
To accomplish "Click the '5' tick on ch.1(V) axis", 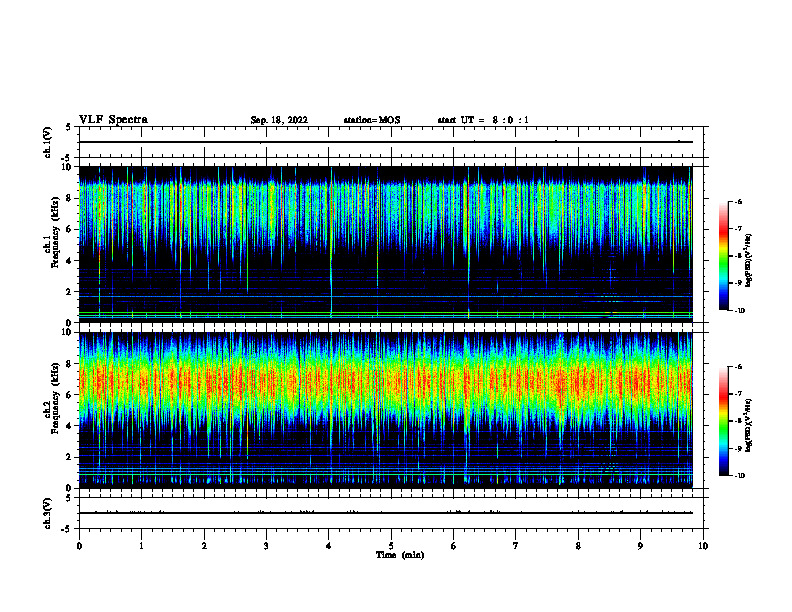I will 69,127.
